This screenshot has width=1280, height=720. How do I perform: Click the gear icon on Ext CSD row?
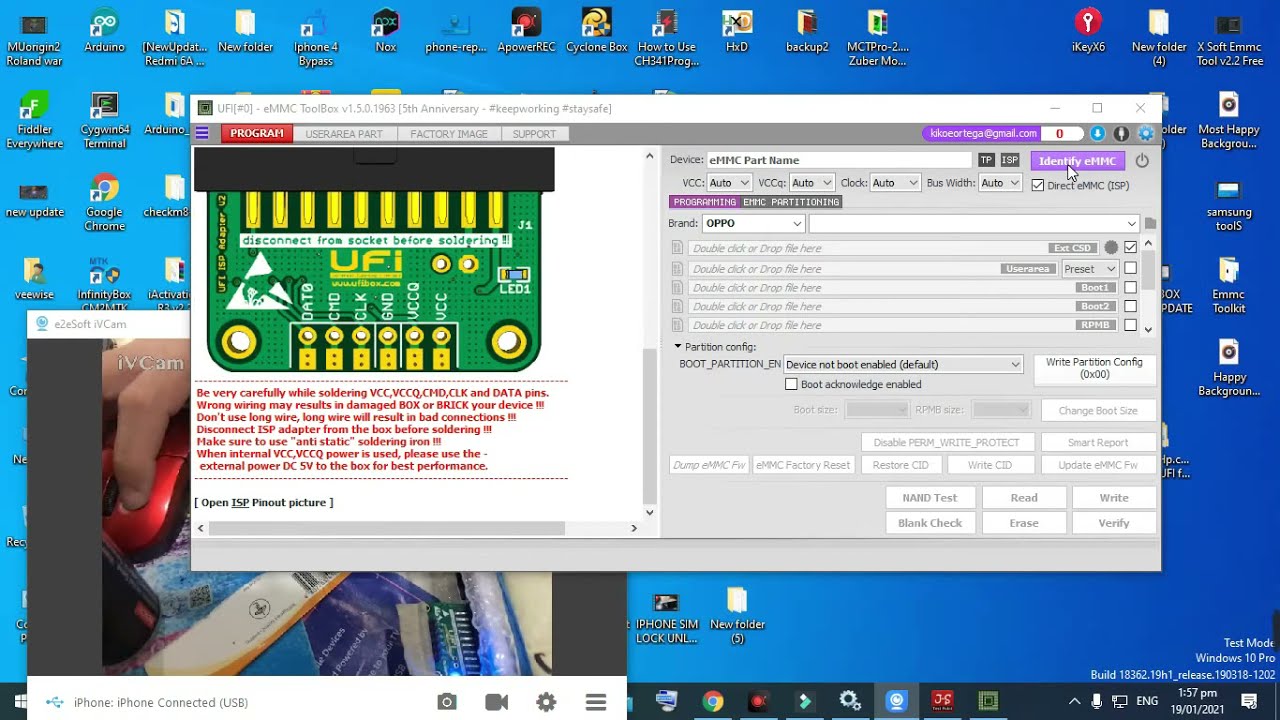coord(1111,248)
